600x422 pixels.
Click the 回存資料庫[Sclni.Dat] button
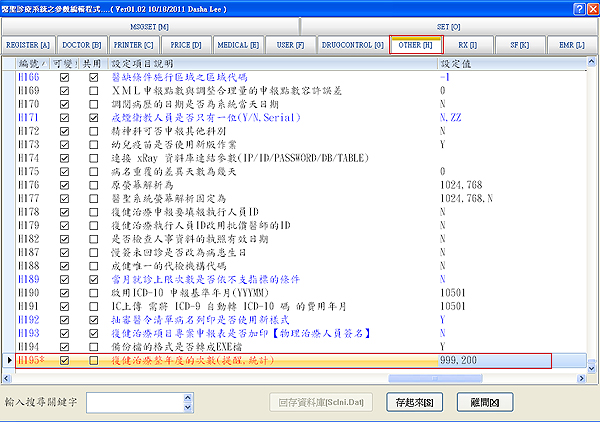click(319, 403)
